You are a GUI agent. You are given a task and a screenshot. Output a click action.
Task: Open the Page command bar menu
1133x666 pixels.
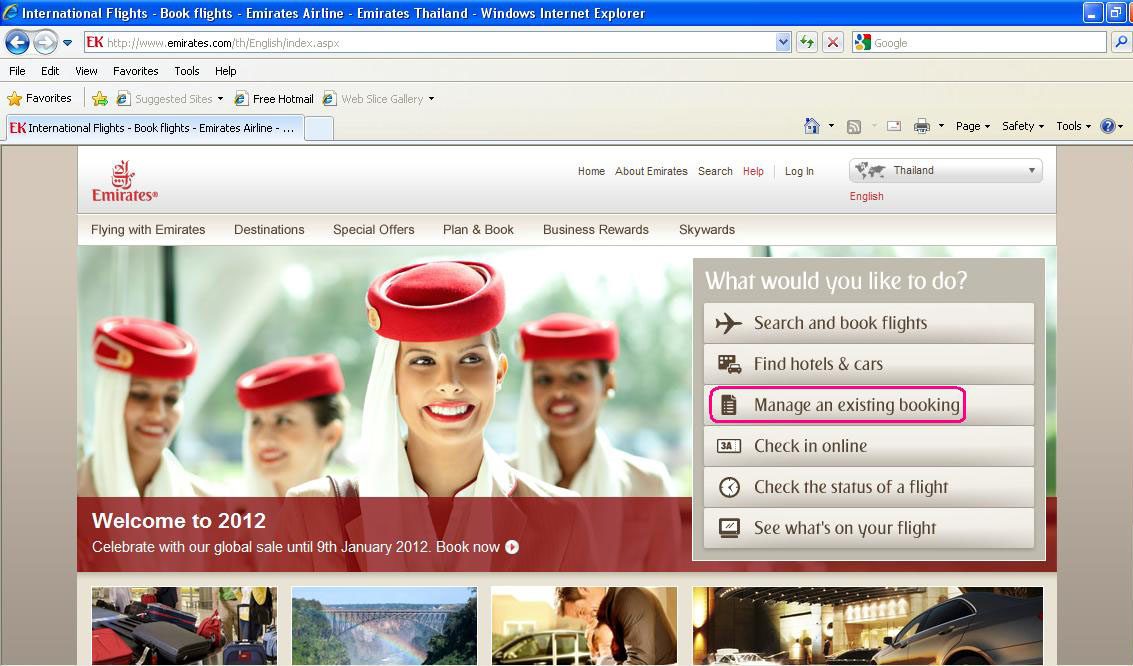[973, 126]
